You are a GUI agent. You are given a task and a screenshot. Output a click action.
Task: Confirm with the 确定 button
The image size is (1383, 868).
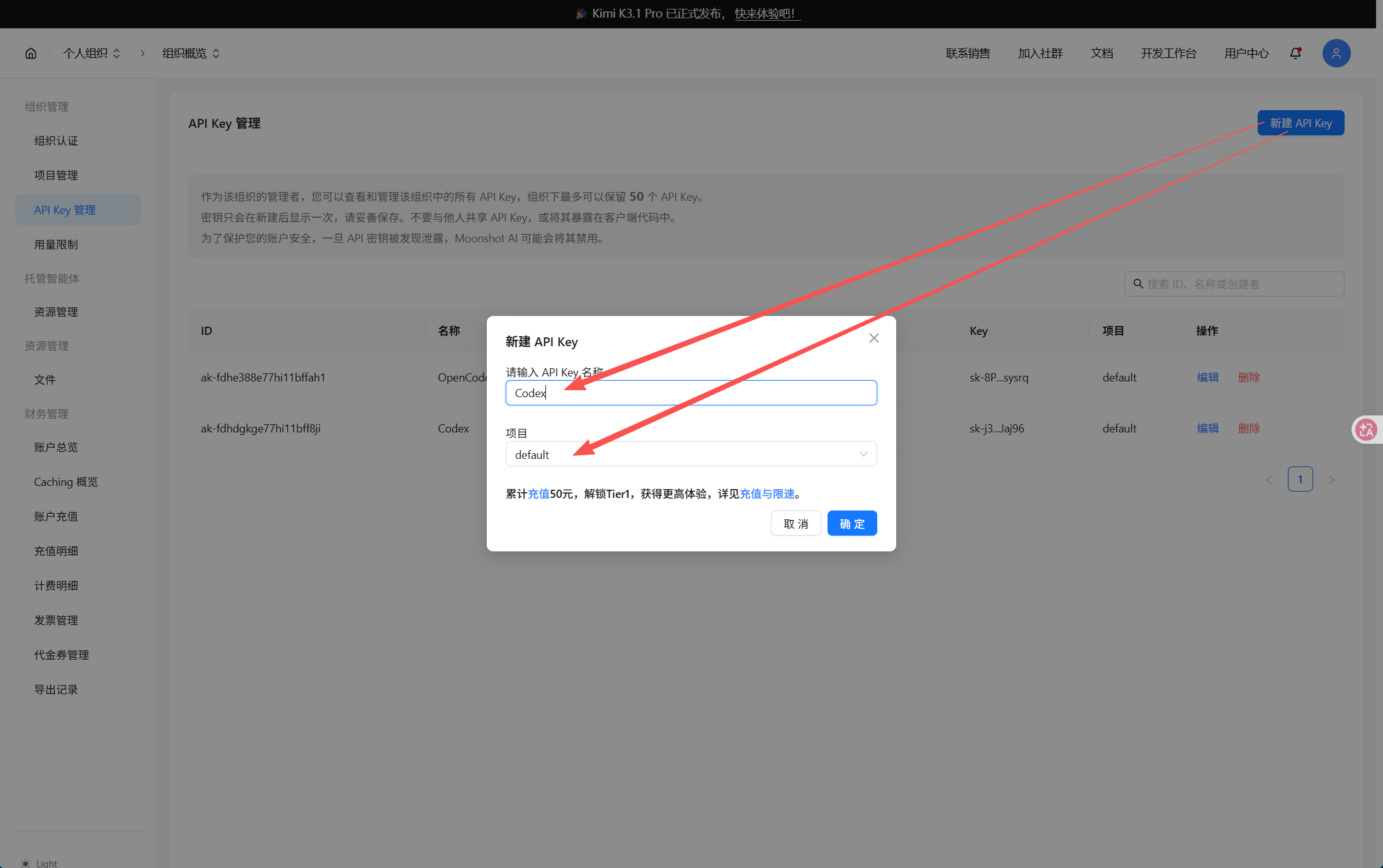coord(852,524)
